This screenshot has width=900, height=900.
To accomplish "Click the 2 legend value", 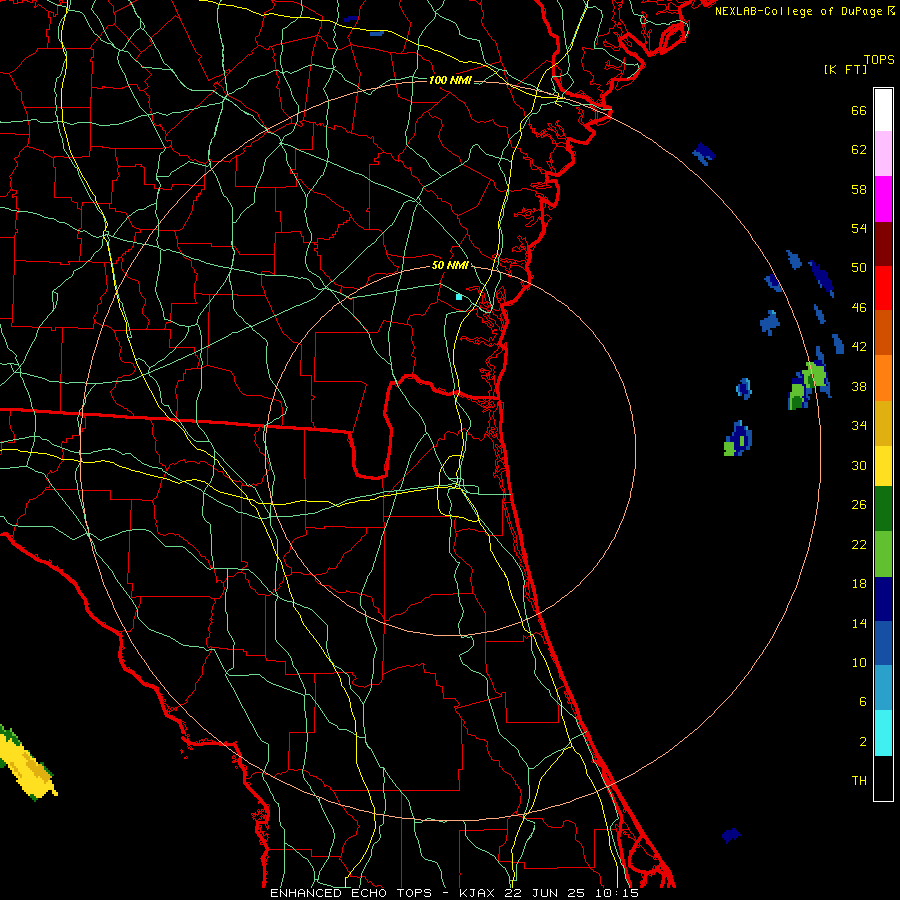I will (863, 742).
